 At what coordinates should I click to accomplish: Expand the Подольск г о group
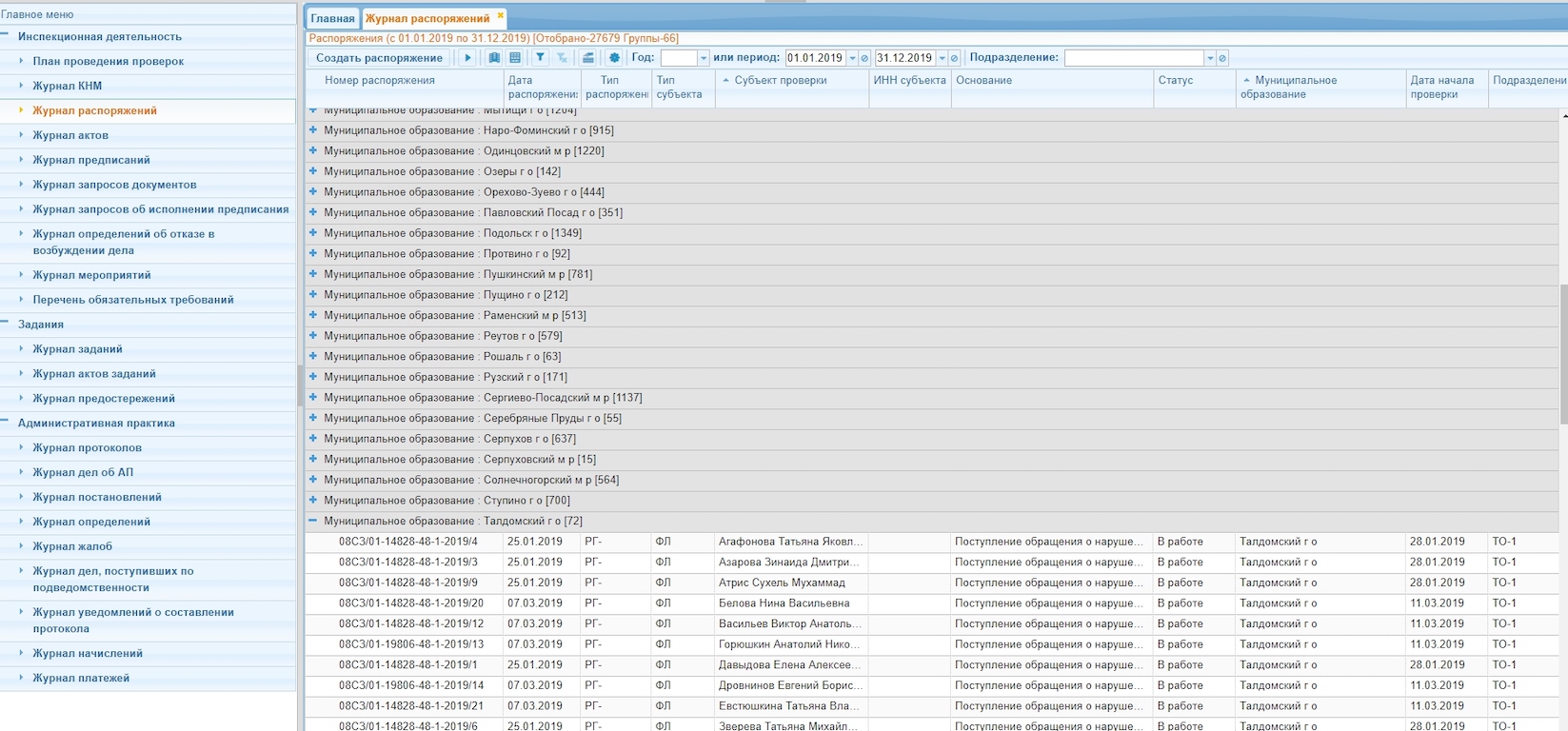(x=313, y=233)
